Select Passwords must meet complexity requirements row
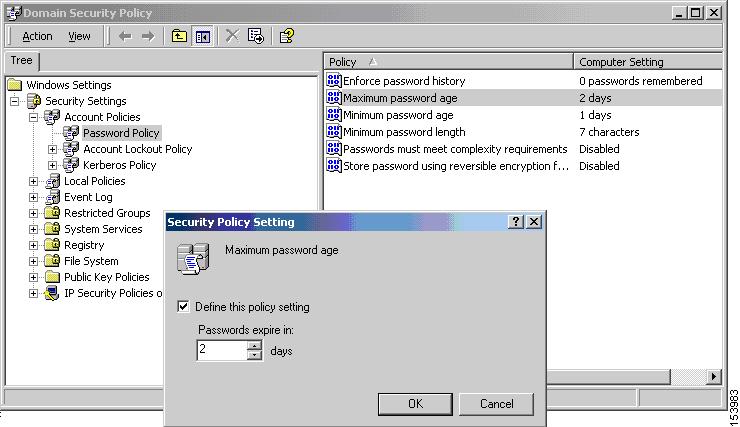This screenshot has width=740, height=427. point(523,149)
